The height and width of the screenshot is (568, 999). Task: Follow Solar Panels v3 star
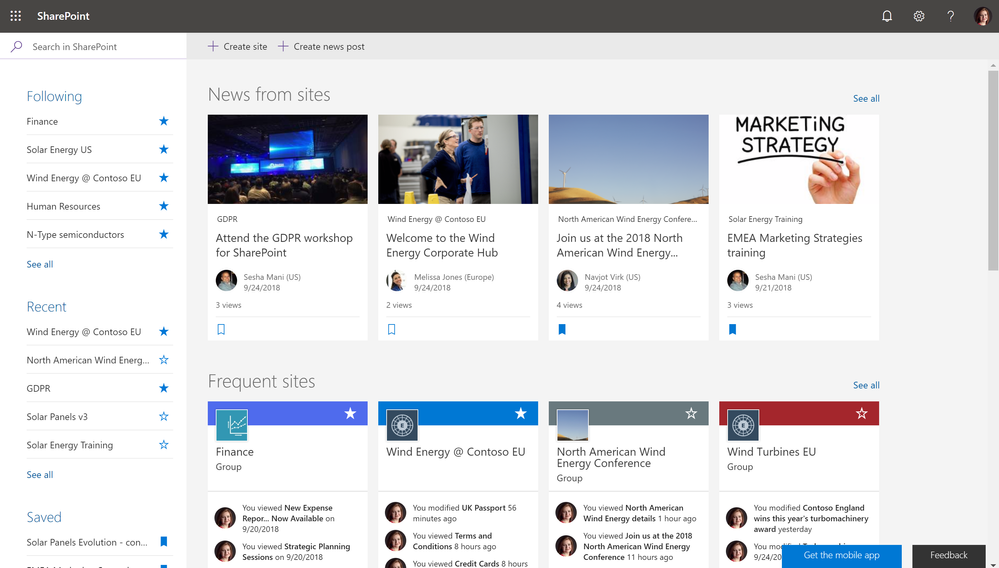pos(164,416)
